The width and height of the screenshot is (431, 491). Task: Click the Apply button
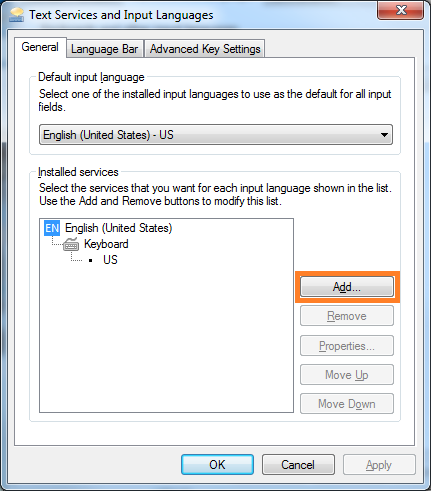click(379, 464)
